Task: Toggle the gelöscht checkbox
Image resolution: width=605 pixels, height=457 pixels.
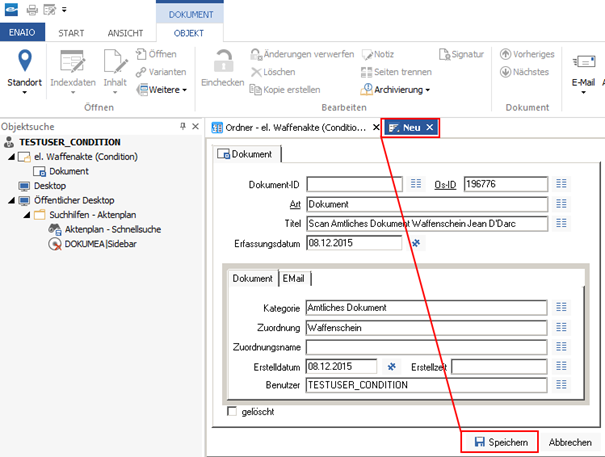Action: 233,411
